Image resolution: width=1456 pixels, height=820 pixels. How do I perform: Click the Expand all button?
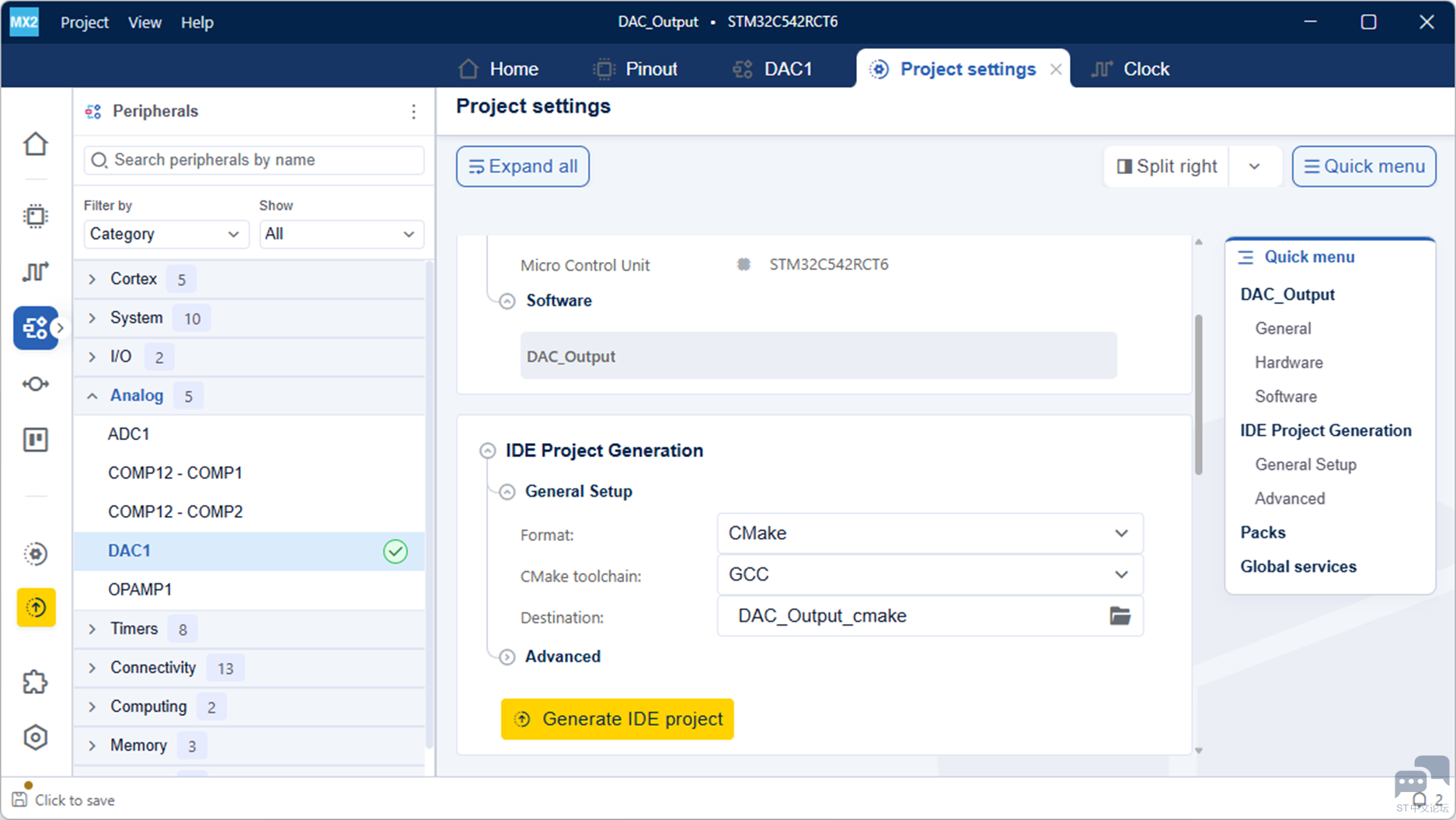pos(523,166)
